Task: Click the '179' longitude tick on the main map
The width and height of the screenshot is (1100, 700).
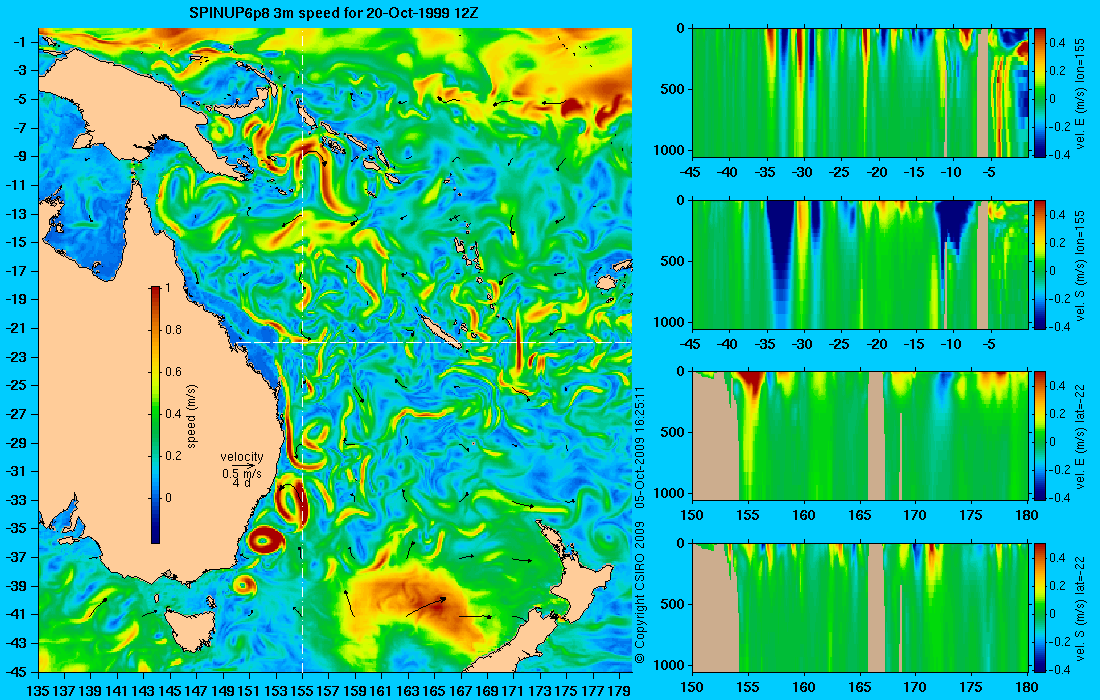Action: click(619, 690)
